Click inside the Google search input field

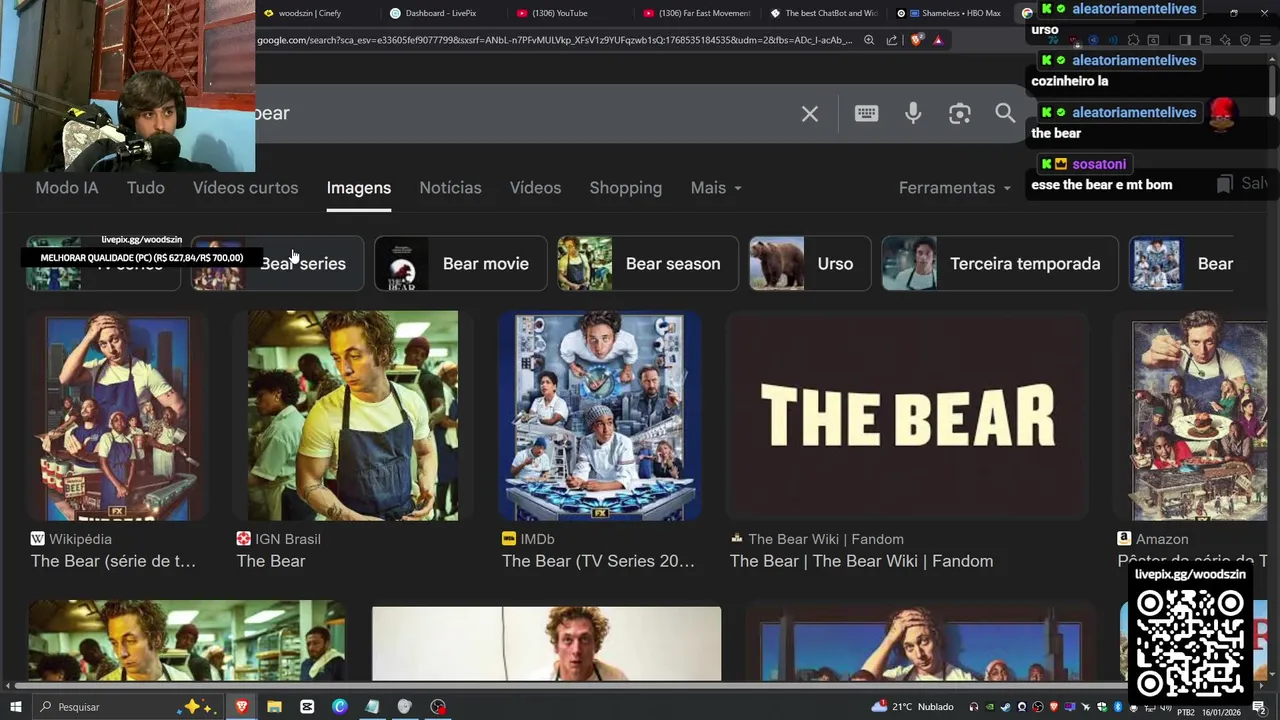[520, 114]
